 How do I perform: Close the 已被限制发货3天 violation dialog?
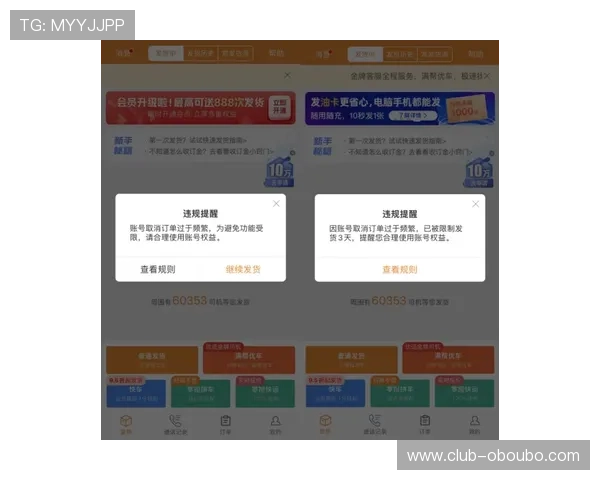click(x=476, y=204)
